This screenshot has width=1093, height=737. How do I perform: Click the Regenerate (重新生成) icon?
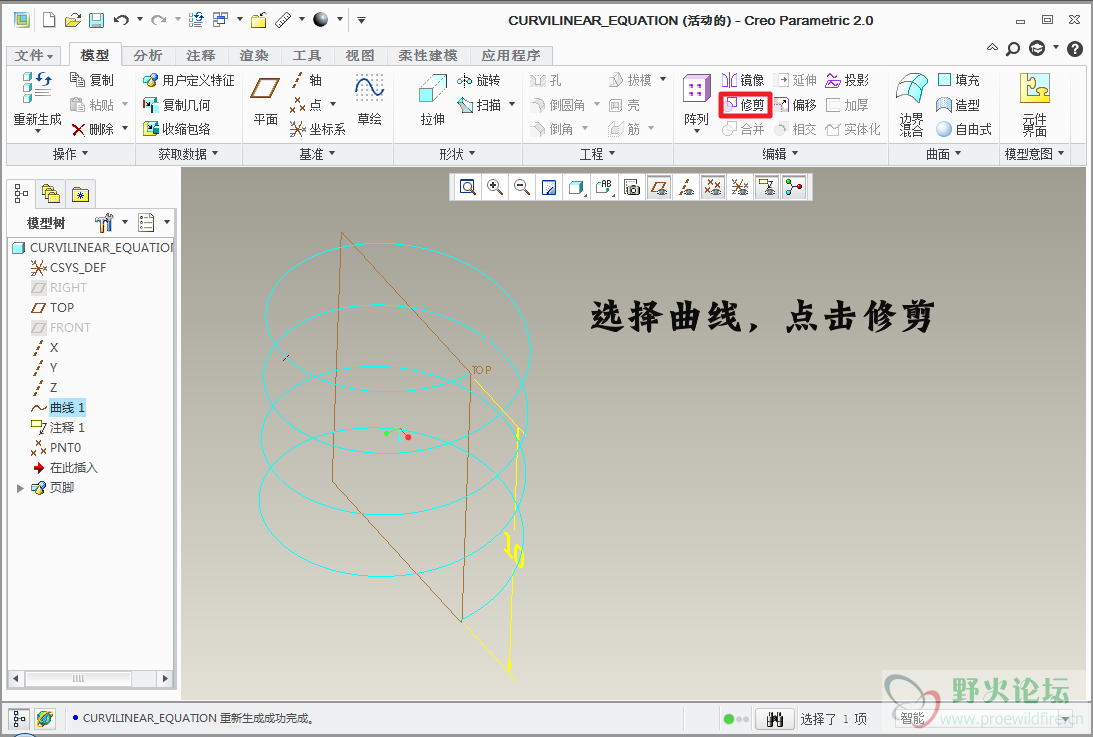point(38,101)
